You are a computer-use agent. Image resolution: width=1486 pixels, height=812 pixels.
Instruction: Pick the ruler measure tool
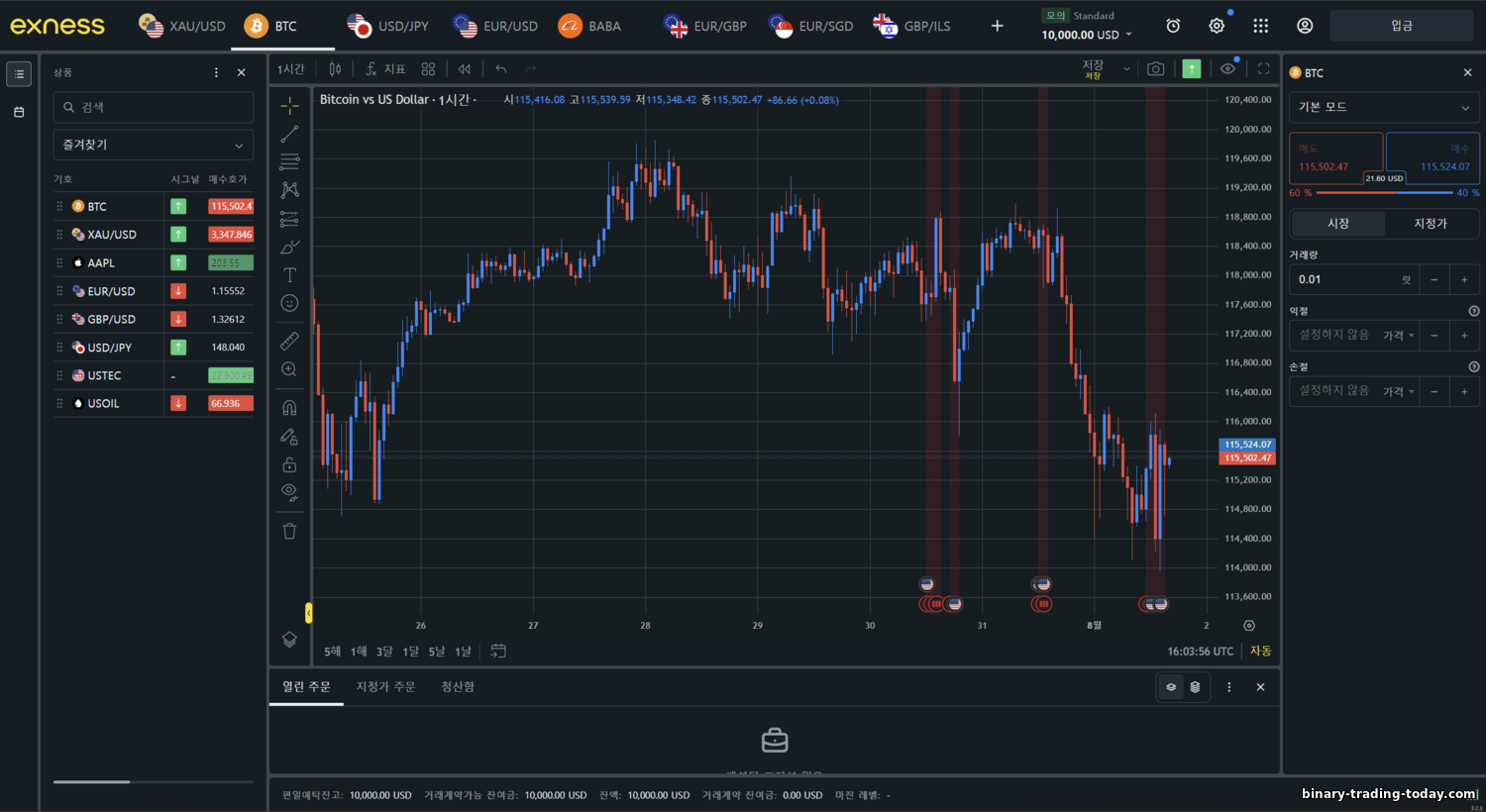[289, 341]
